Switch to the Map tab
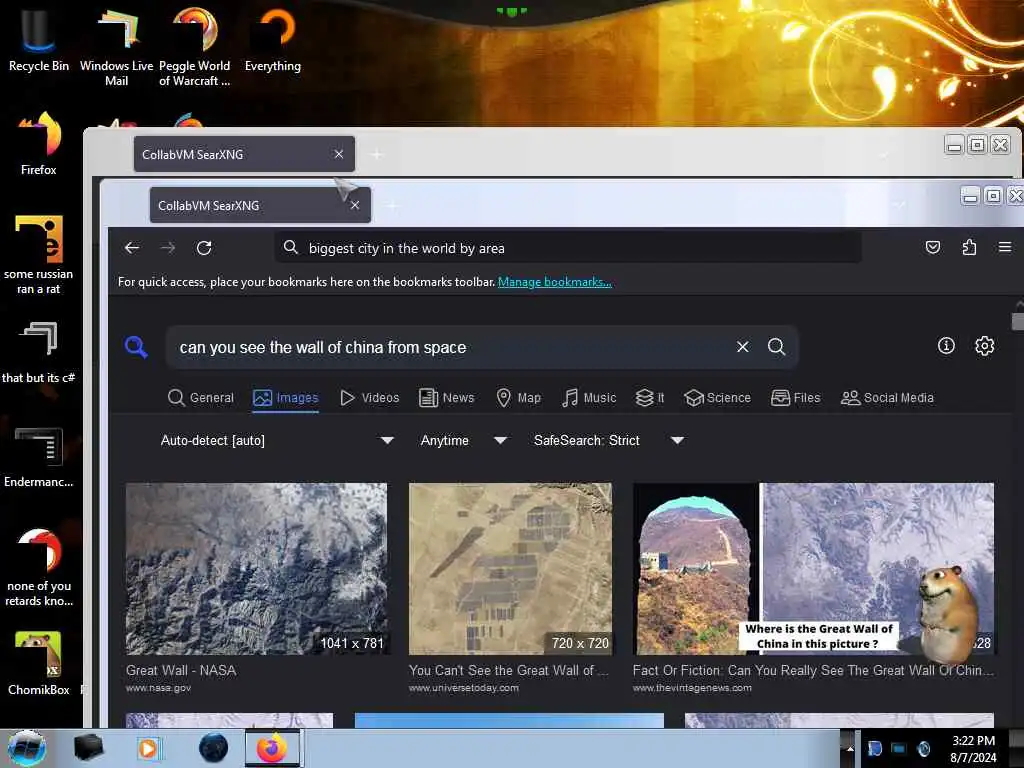Image resolution: width=1024 pixels, height=768 pixels. (x=519, y=398)
